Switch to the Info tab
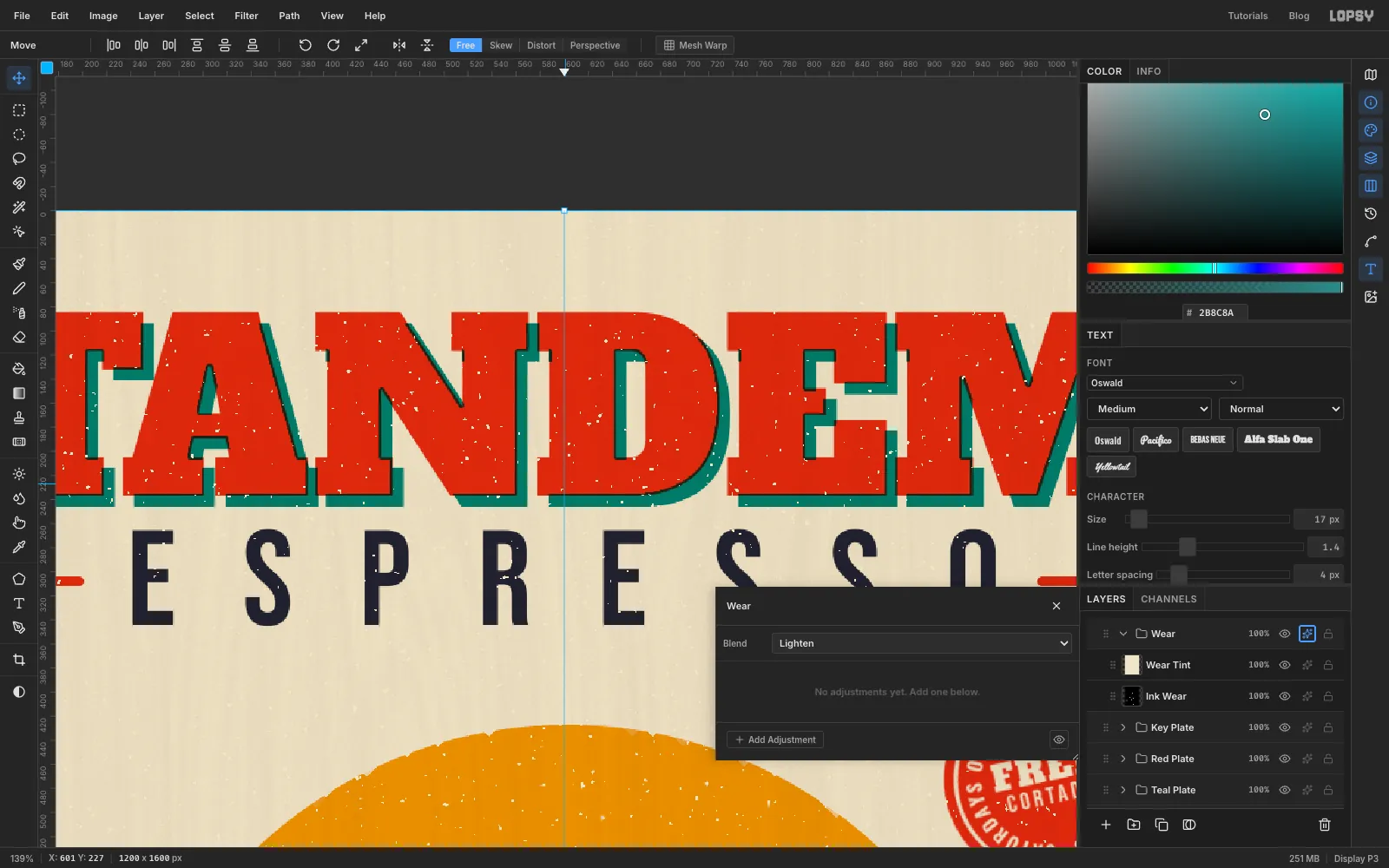This screenshot has width=1389, height=868. coord(1149,71)
